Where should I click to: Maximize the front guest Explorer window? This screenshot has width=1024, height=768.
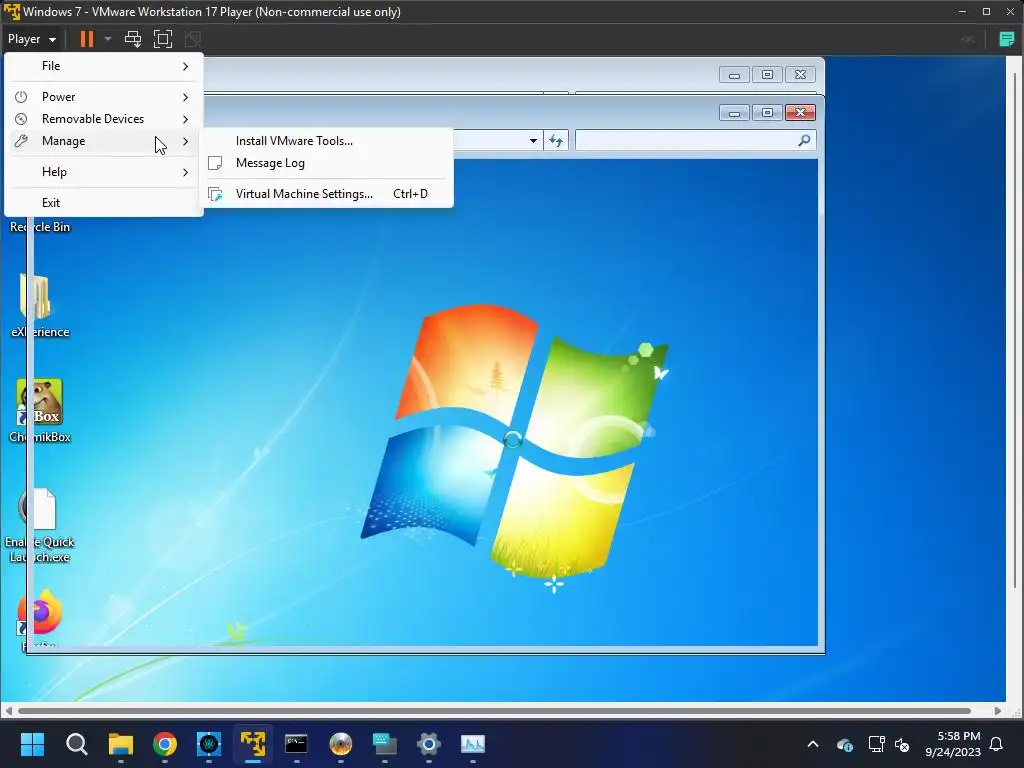(767, 113)
